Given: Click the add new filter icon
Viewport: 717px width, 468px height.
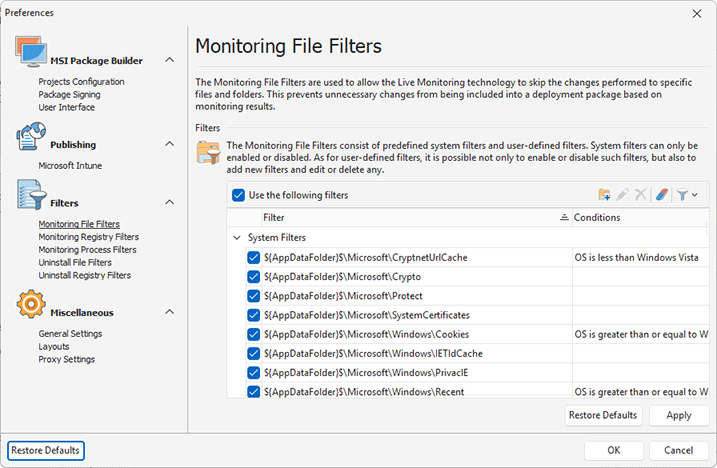Looking at the screenshot, I should pyautogui.click(x=604, y=195).
